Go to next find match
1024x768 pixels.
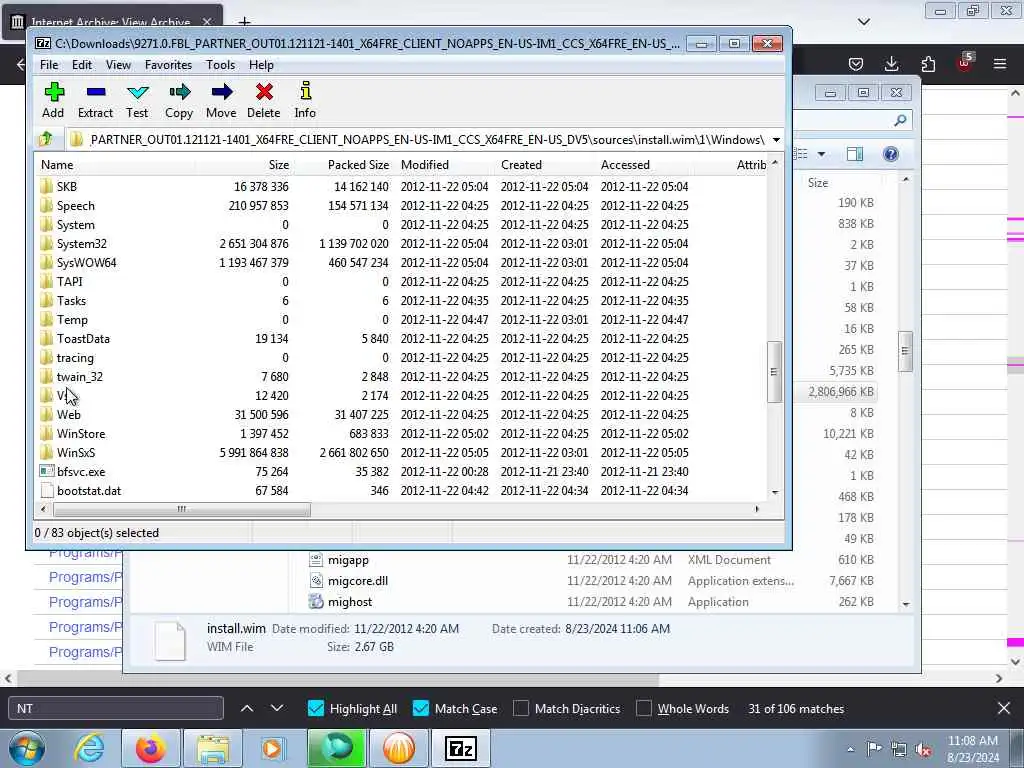tap(277, 709)
